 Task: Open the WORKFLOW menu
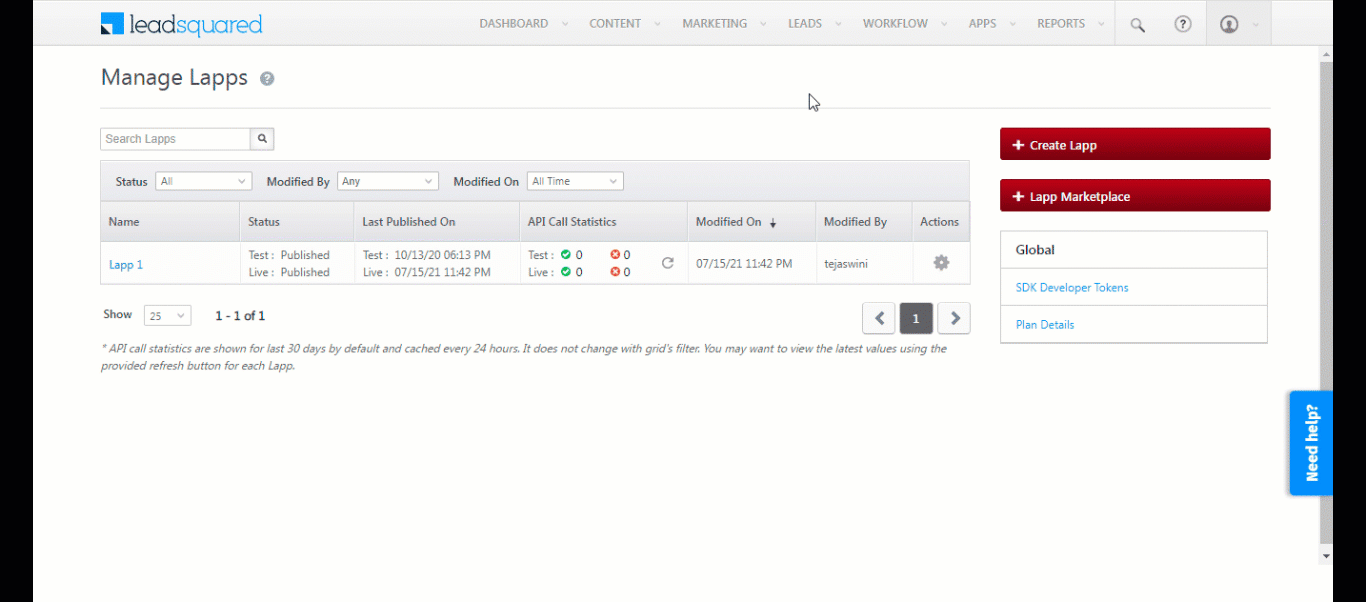pos(896,23)
